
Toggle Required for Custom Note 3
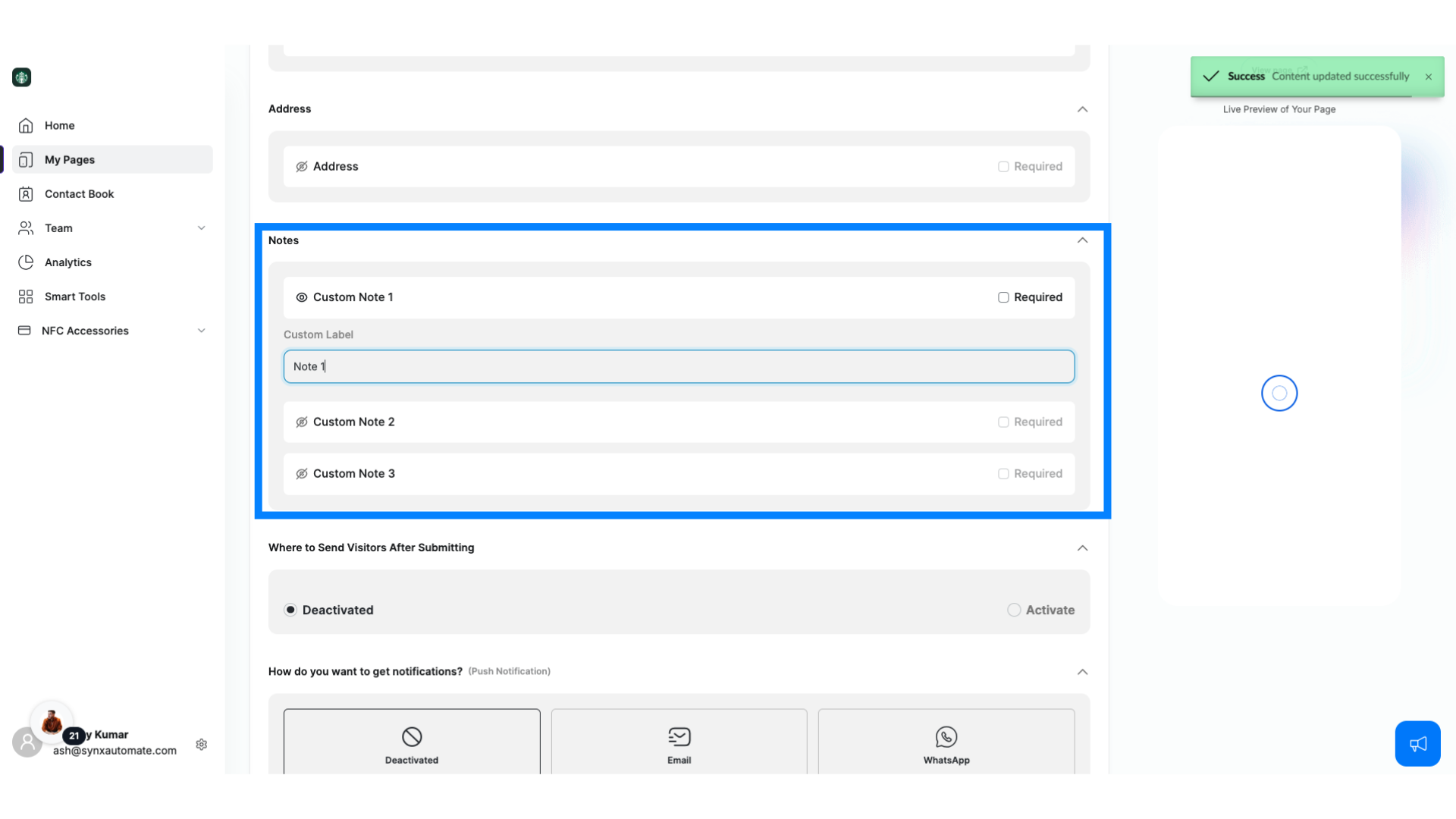tap(1003, 473)
